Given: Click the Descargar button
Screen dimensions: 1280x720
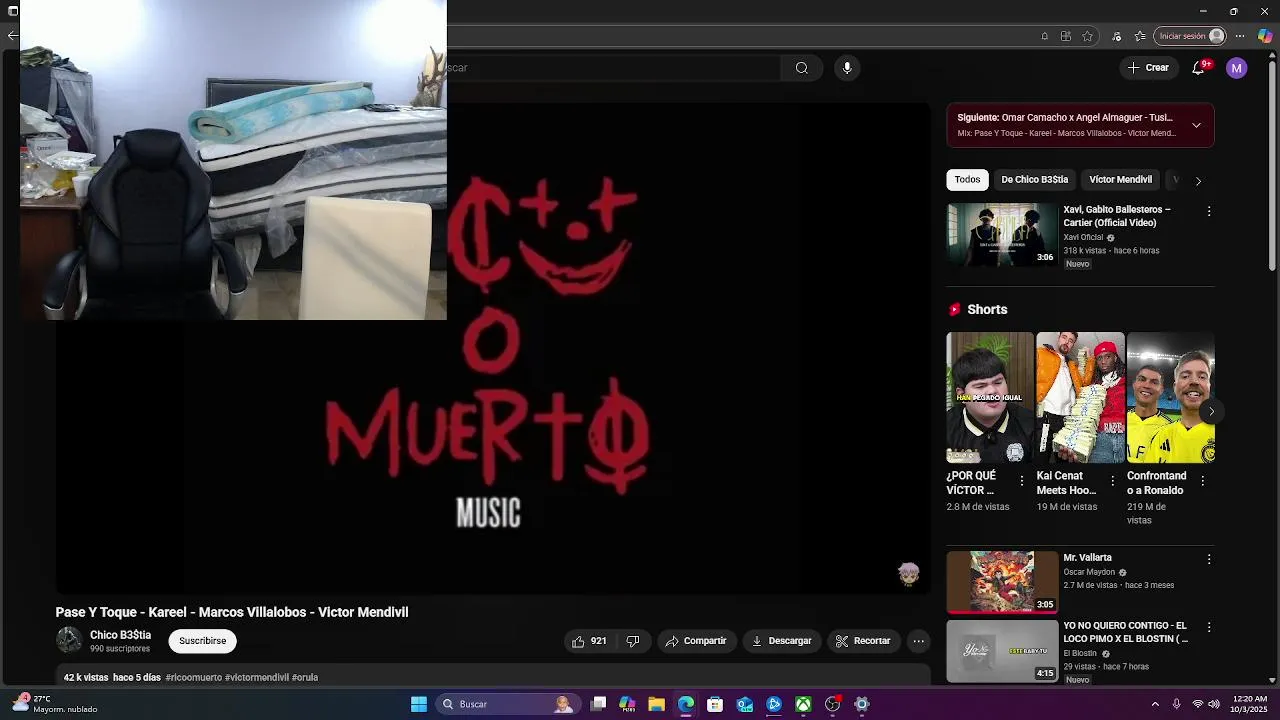Looking at the screenshot, I should point(782,641).
